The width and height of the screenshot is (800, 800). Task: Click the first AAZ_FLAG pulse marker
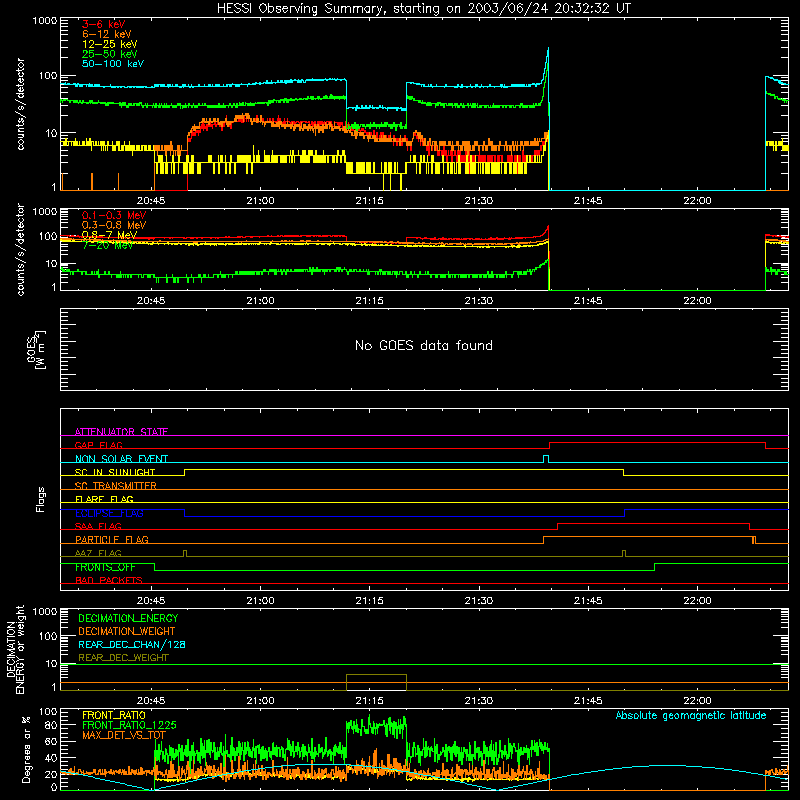tap(185, 553)
